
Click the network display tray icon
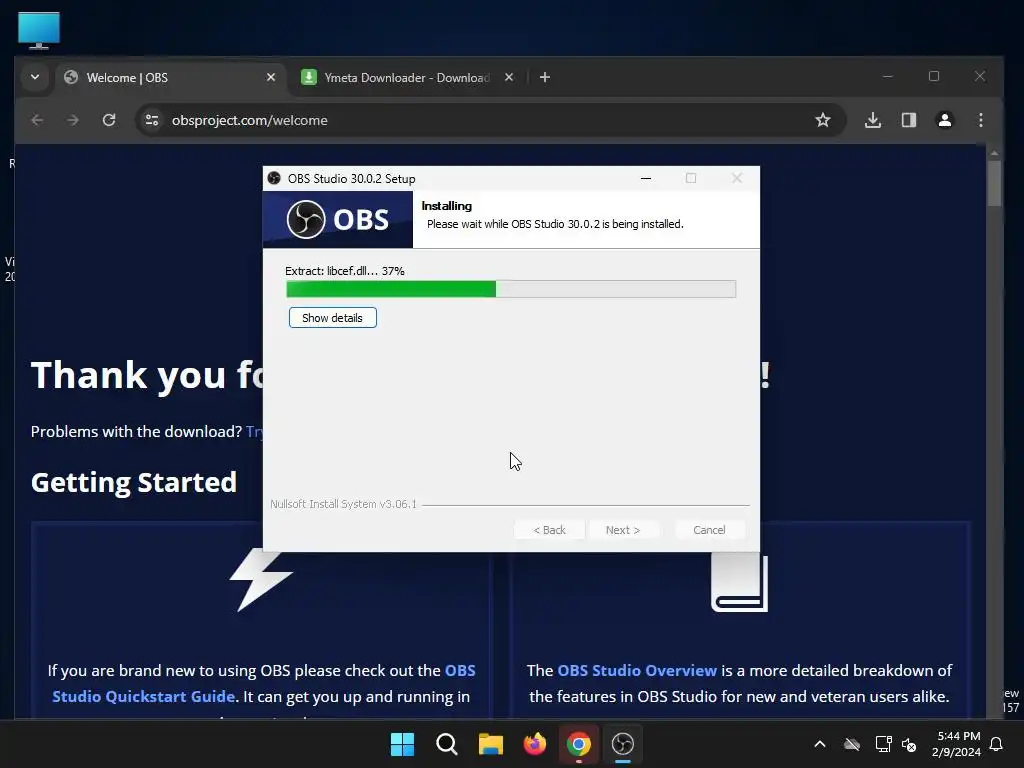883,744
